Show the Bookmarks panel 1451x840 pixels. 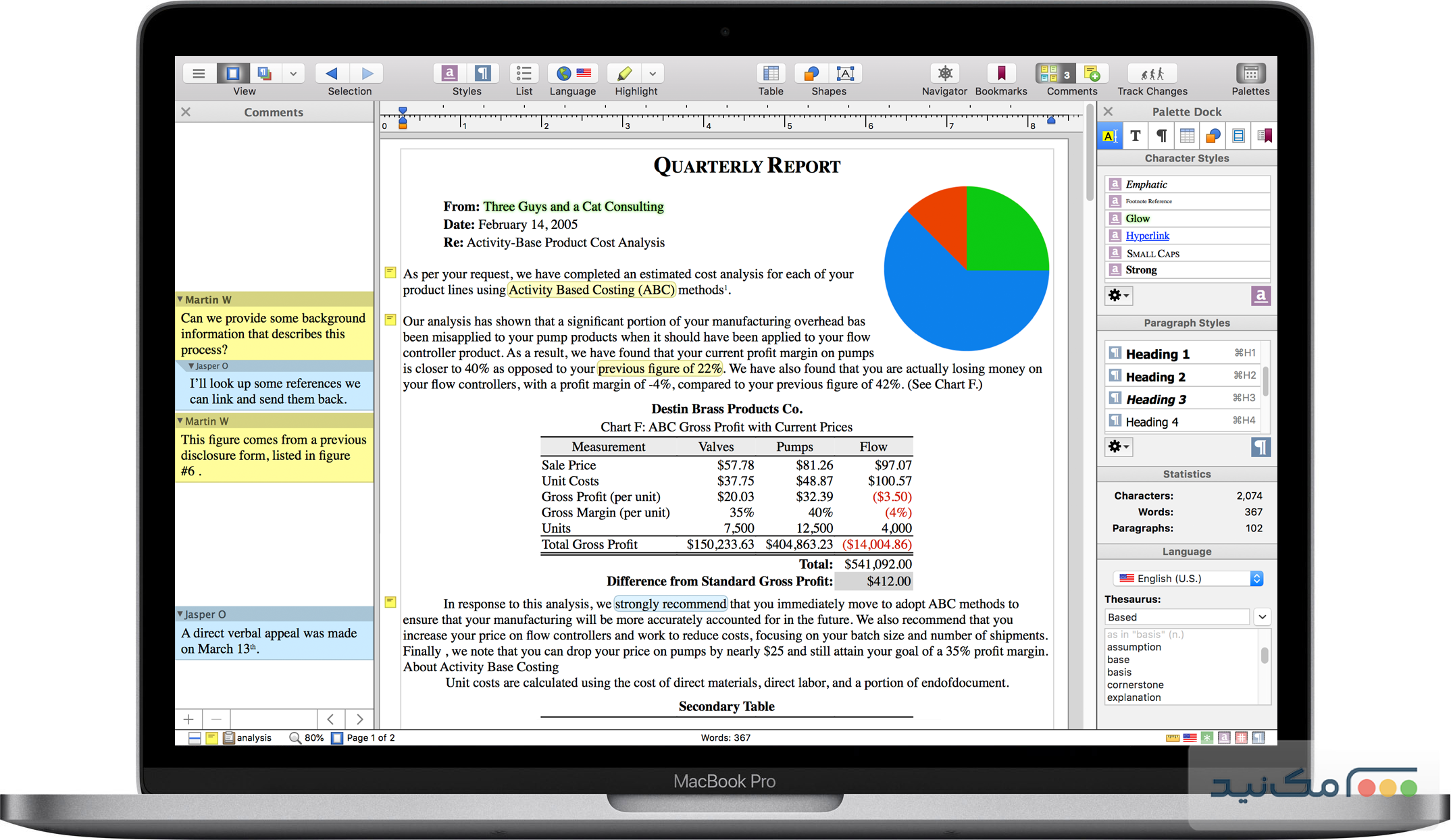[1000, 74]
